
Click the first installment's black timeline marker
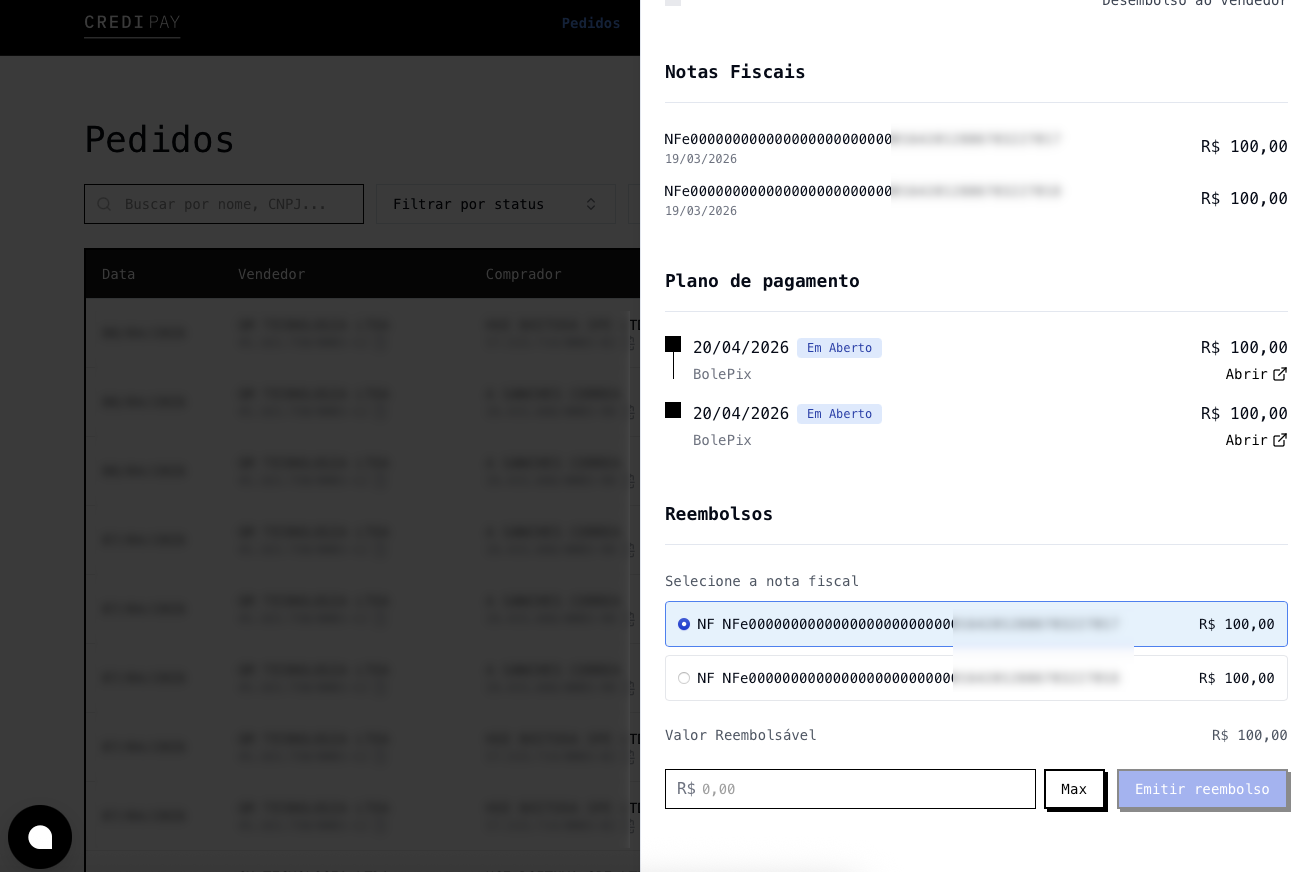(x=673, y=345)
